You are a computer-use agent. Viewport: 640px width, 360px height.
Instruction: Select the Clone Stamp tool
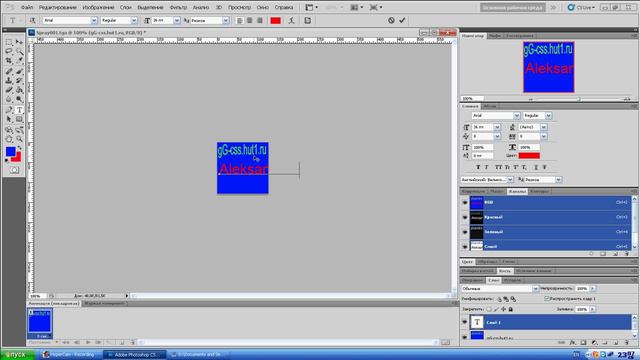coord(9,81)
